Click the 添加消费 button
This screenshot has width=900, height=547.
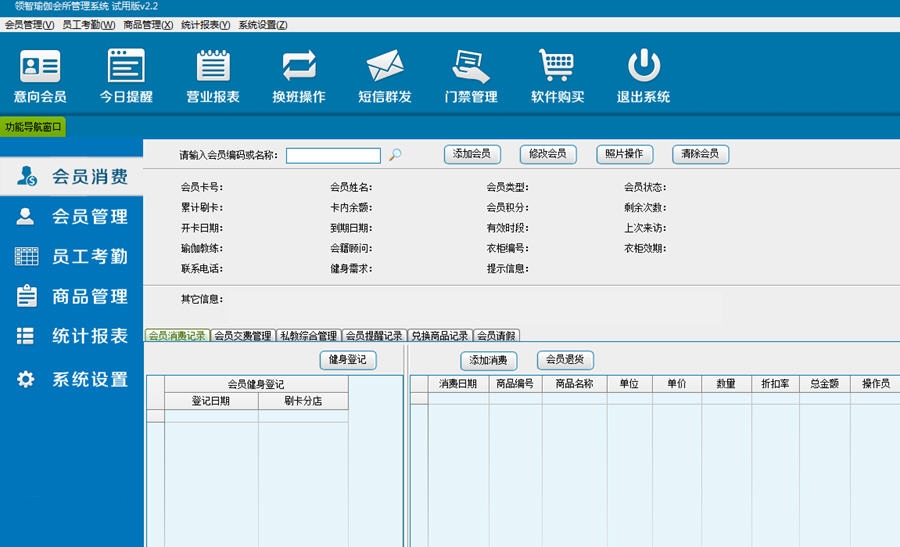(488, 360)
